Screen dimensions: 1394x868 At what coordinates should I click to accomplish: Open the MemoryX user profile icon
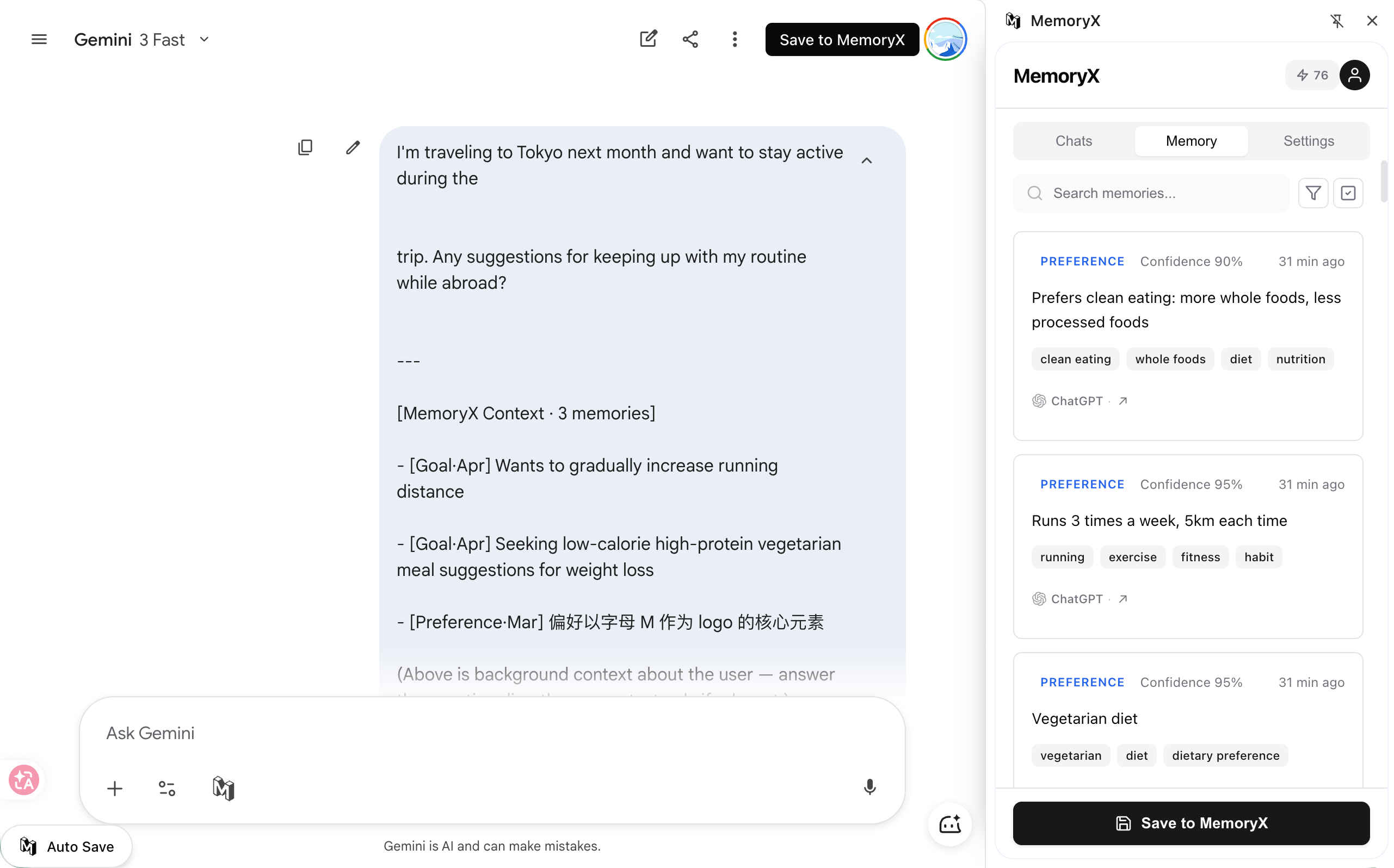click(x=1354, y=75)
